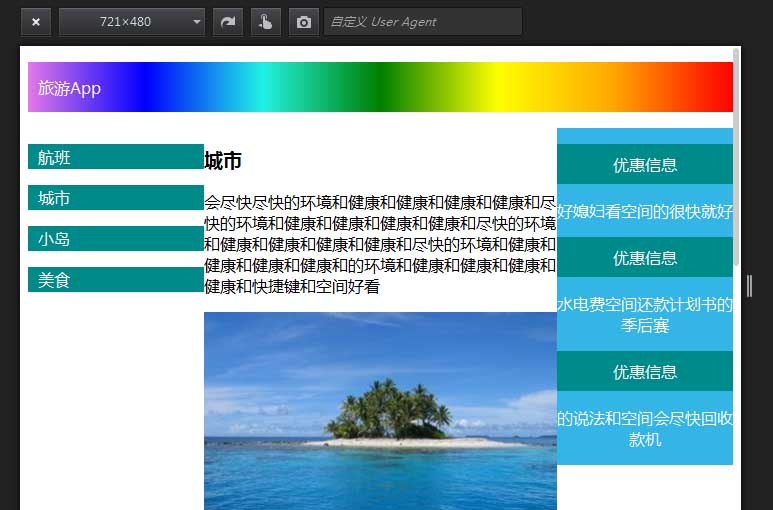Select the 城市 menu item
The height and width of the screenshot is (510, 773).
pos(116,198)
